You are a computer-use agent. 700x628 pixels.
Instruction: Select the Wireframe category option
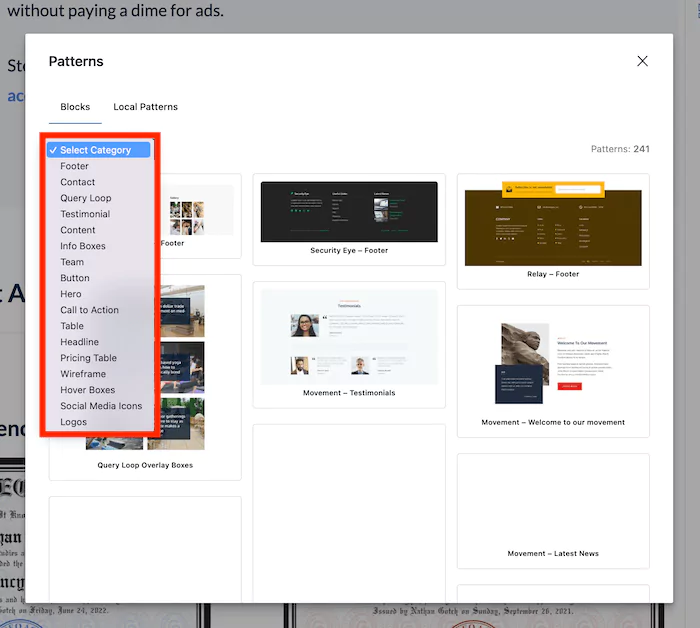pos(82,374)
